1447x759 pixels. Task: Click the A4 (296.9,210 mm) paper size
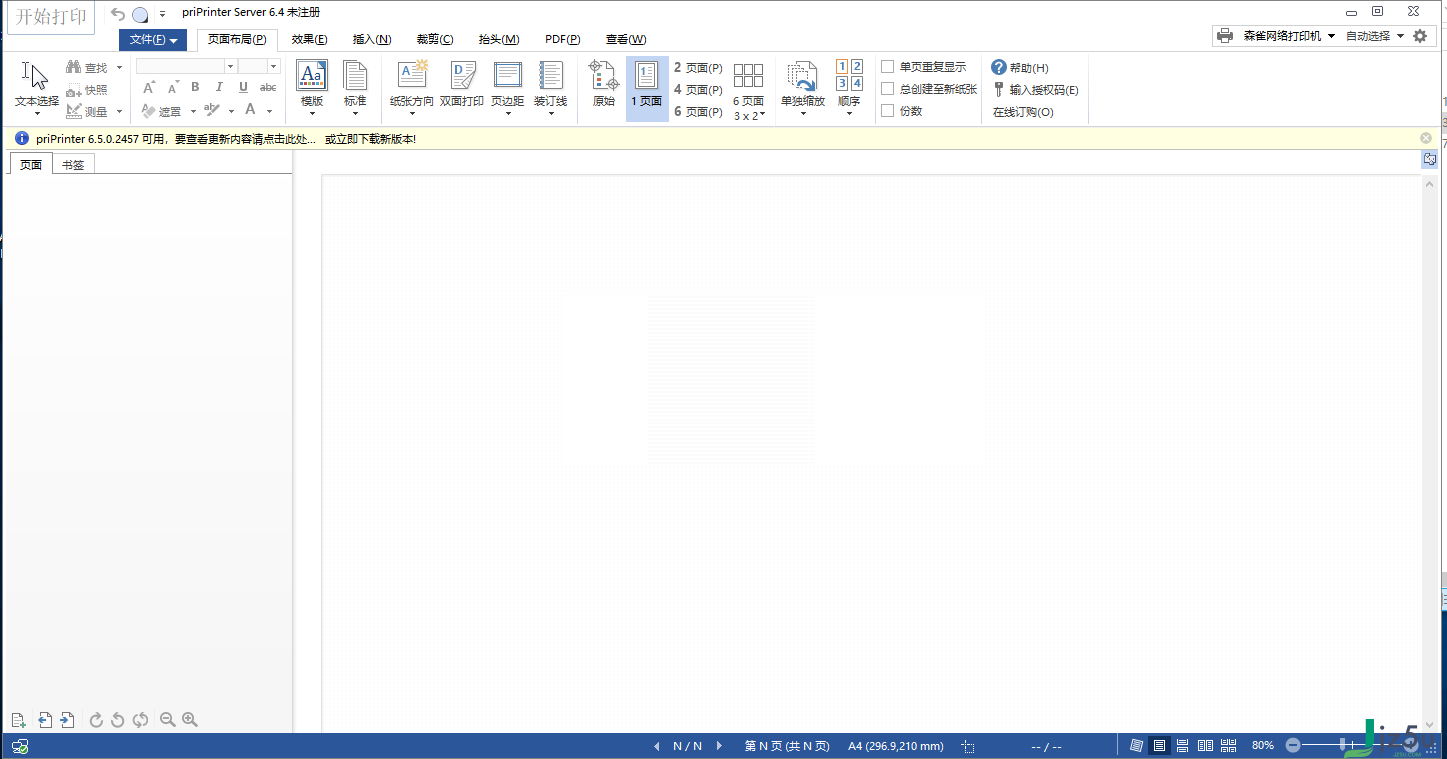coord(896,746)
